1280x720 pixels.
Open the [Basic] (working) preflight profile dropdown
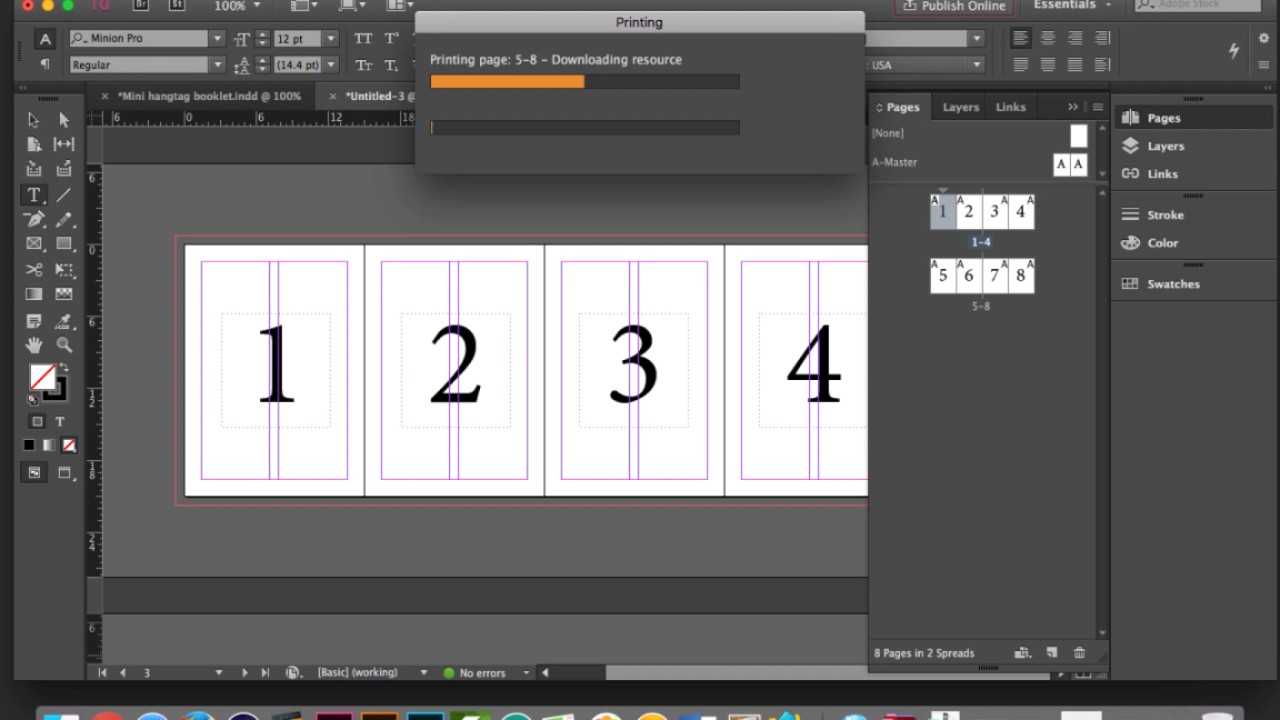[423, 673]
